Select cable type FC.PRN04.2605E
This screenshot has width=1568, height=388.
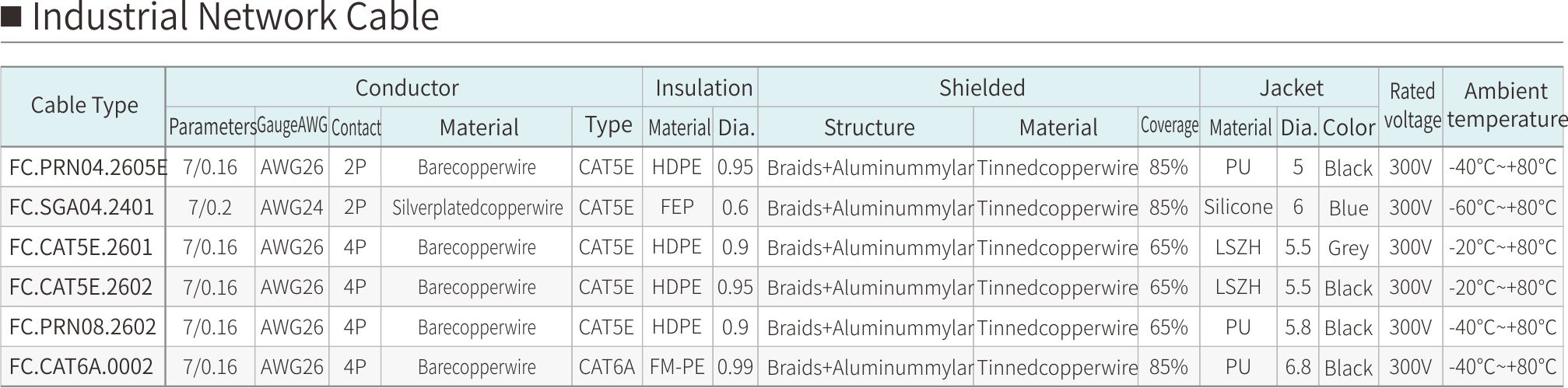pos(87,167)
